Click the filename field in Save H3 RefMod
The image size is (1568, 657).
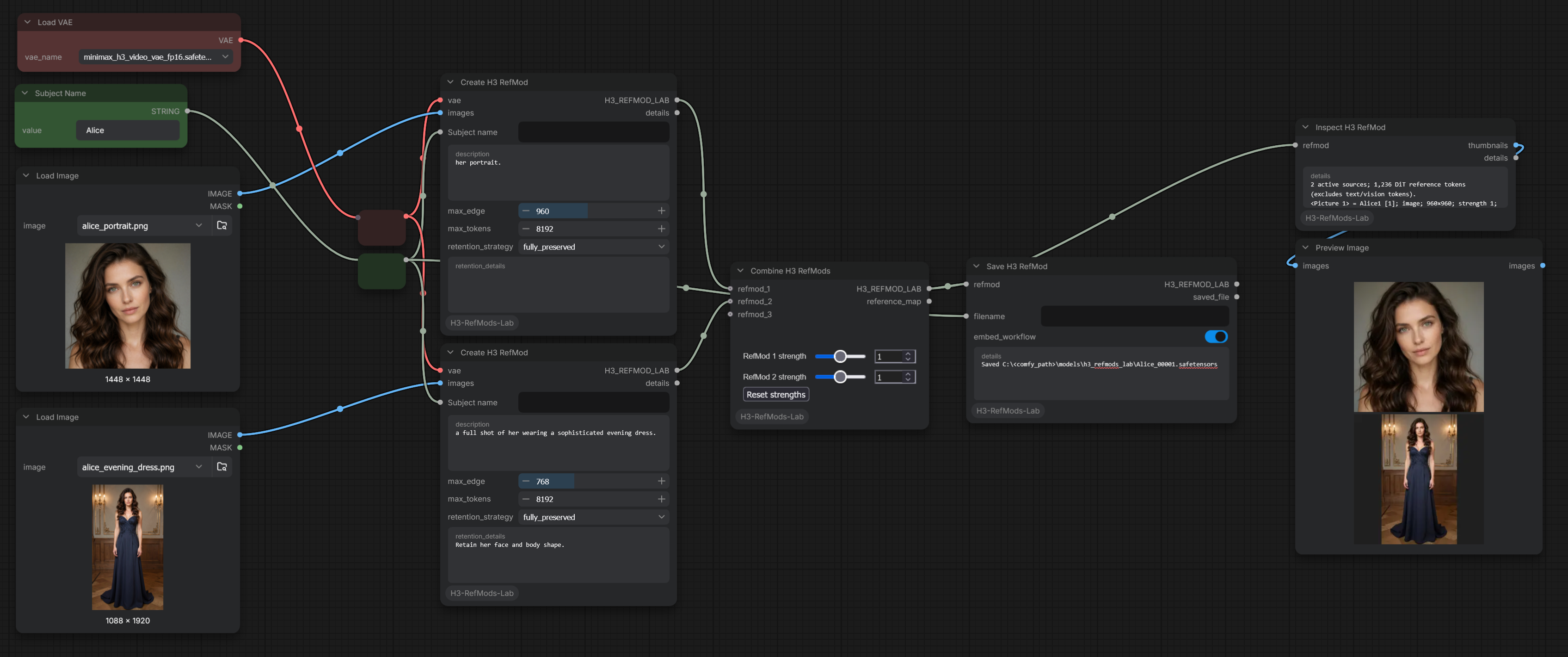point(1135,316)
